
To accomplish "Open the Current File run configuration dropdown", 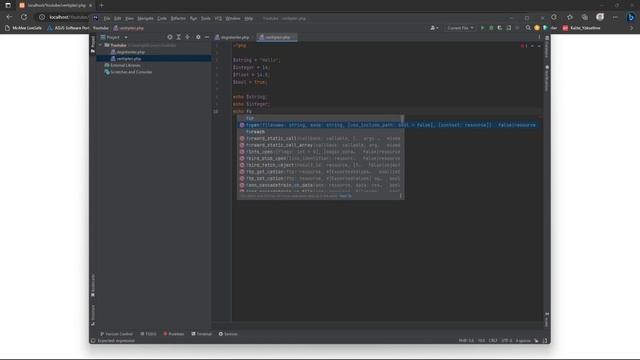I will [460, 28].
